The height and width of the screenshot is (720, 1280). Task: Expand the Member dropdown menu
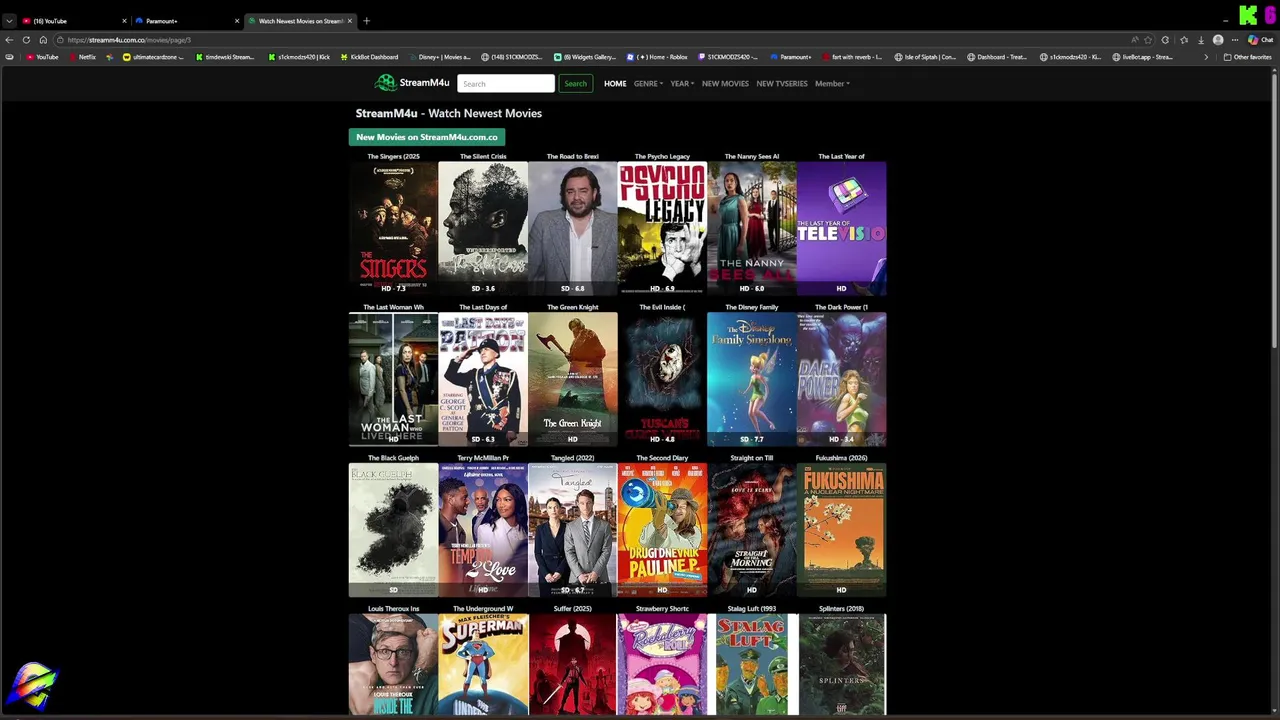click(832, 84)
